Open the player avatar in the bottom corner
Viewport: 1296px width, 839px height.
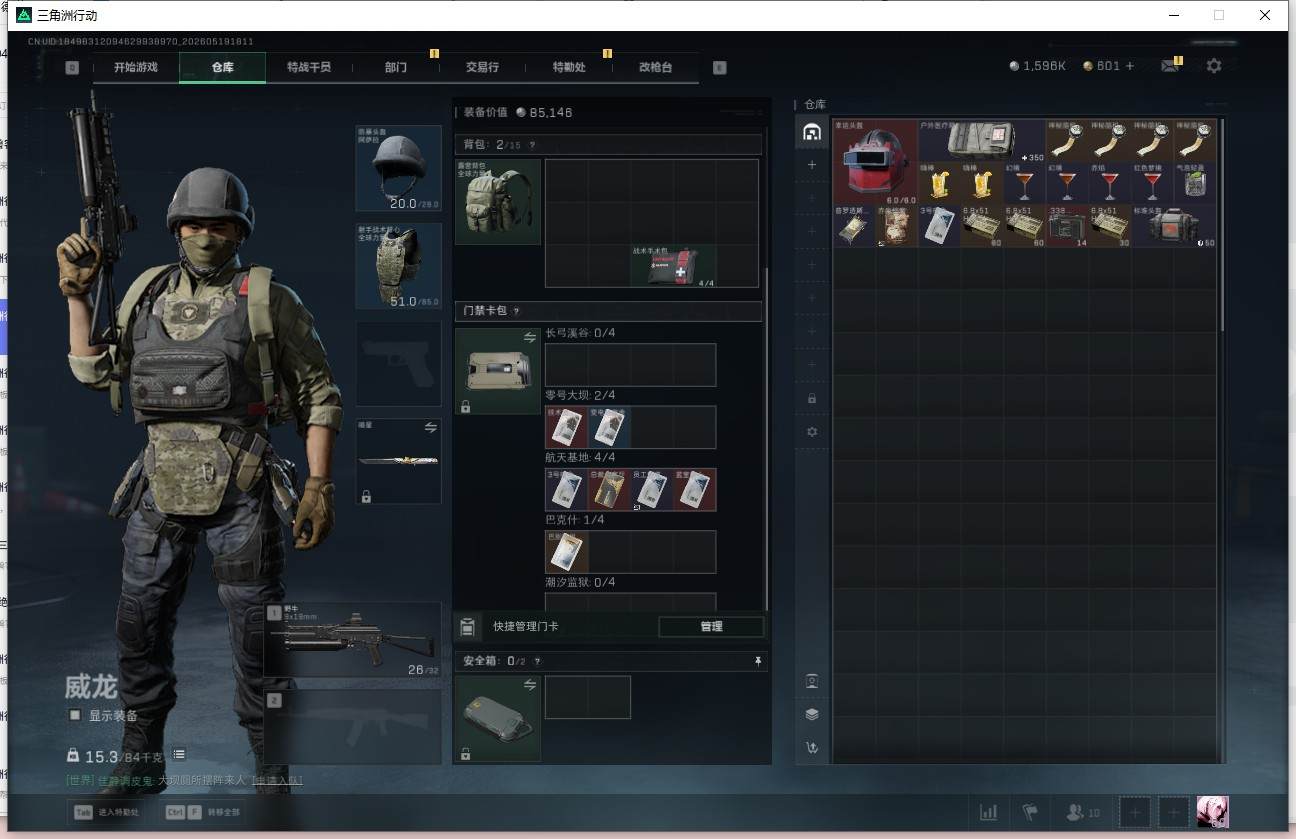tap(1213, 811)
